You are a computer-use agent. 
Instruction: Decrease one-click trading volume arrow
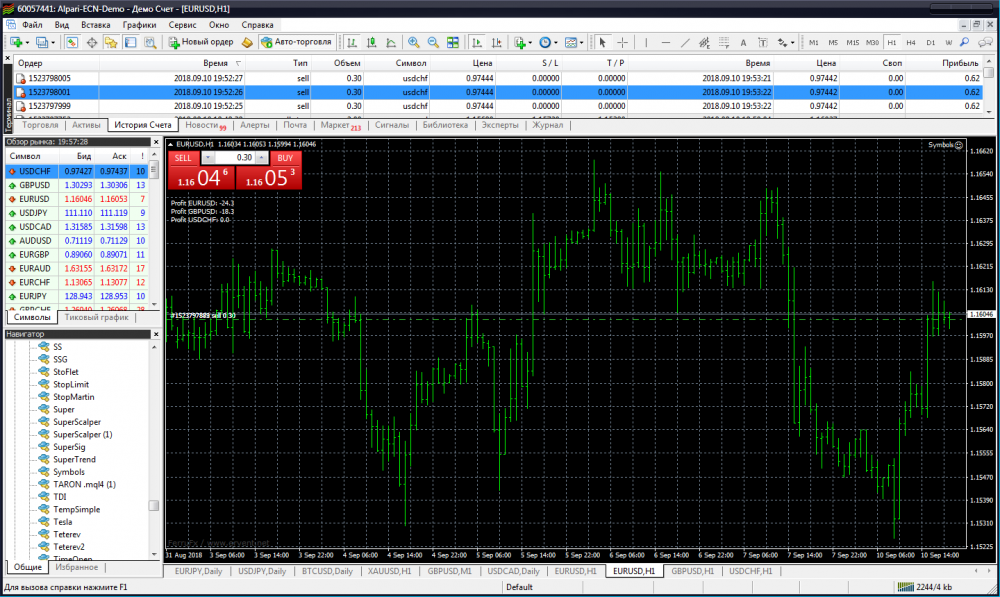coord(208,158)
